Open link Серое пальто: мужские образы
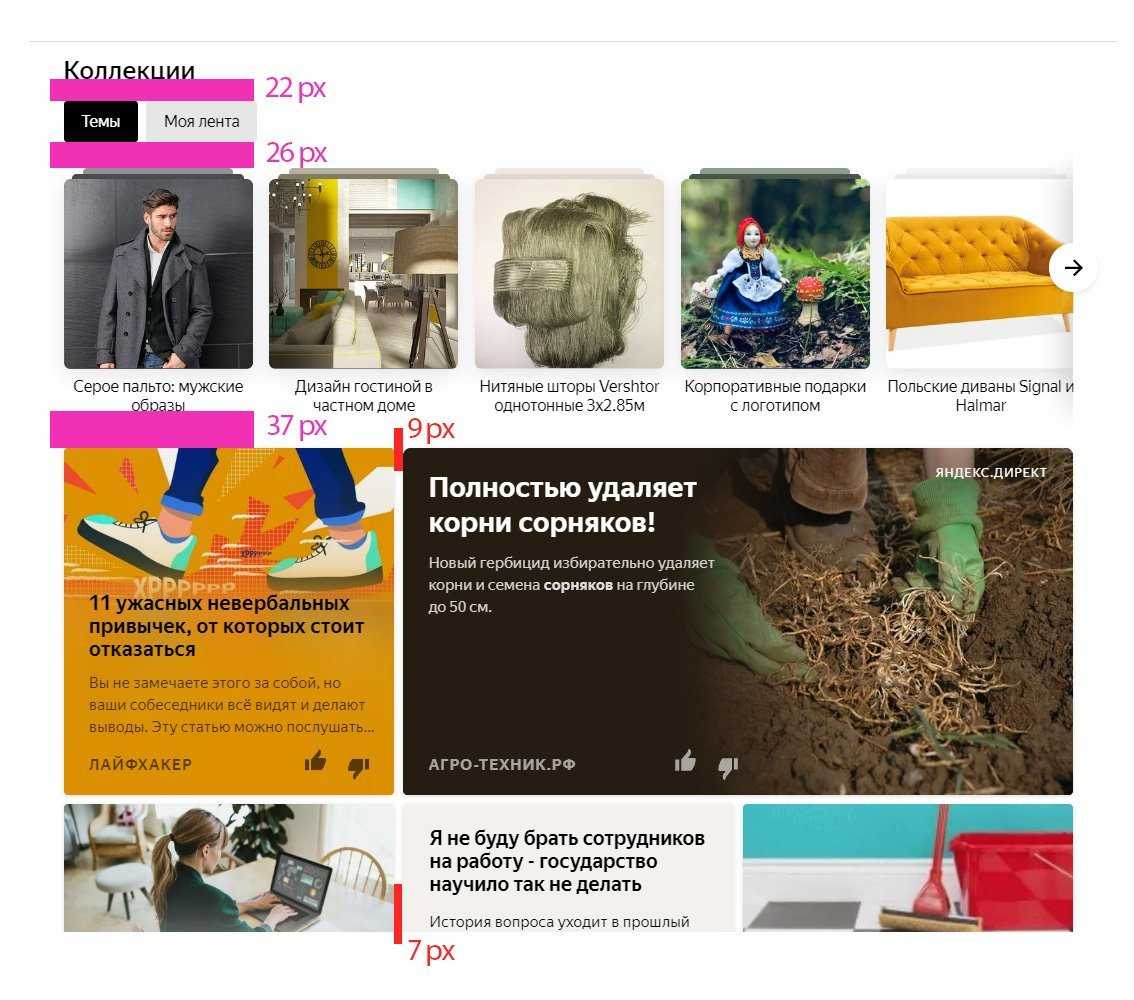Viewport: 1134px width, 1000px height. point(158,396)
